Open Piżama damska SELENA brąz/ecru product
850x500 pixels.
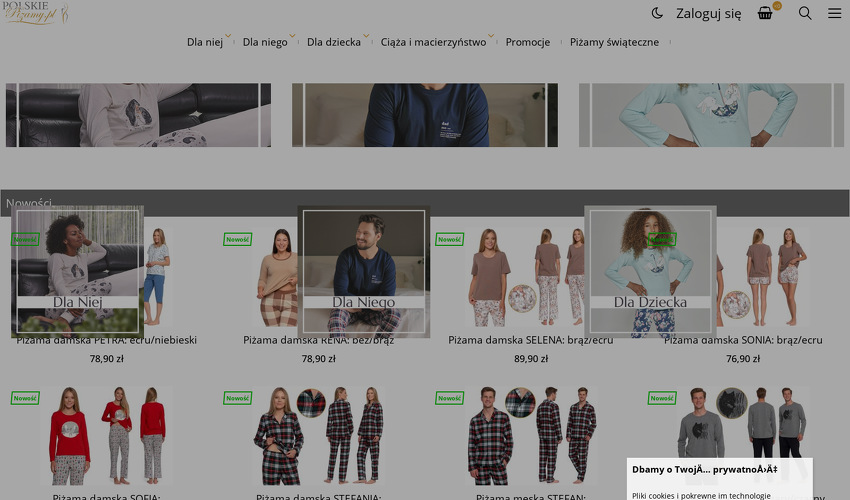(530, 340)
